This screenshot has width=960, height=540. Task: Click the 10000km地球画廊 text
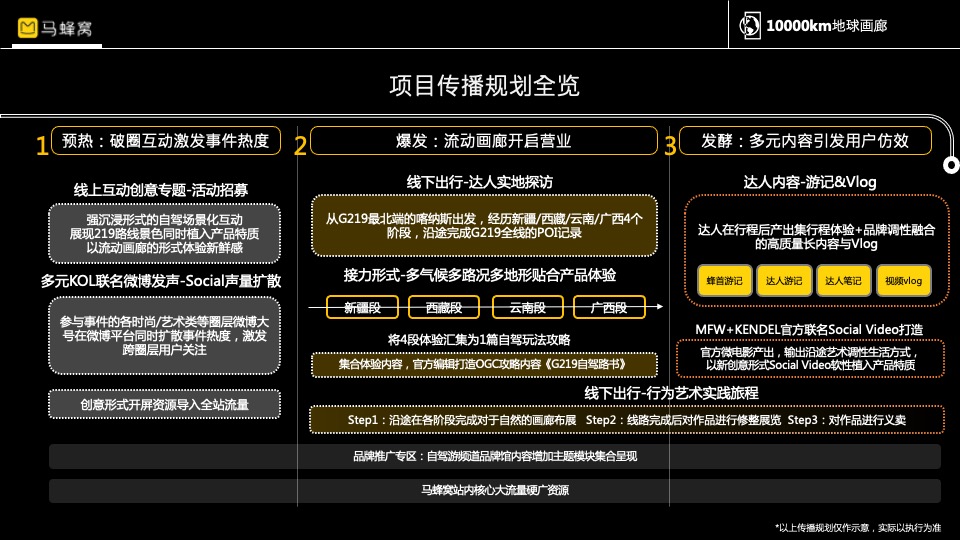pos(827,26)
